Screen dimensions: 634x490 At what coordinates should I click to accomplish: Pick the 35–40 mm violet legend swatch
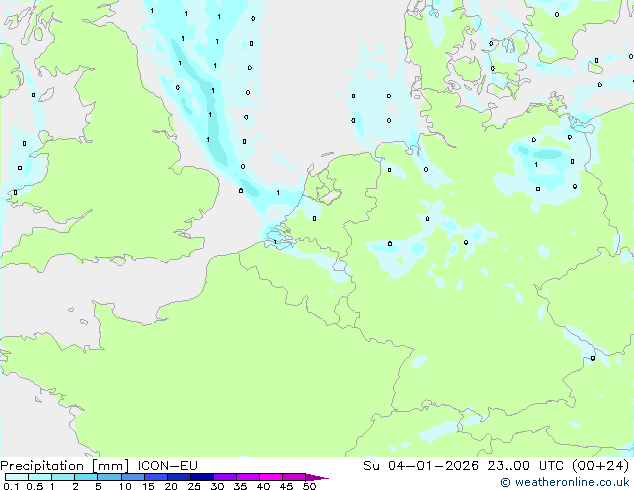[247, 477]
